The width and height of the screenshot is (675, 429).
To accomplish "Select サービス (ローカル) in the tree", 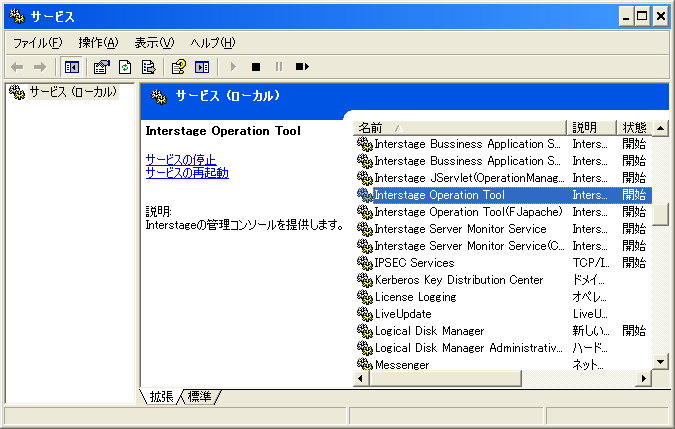I will click(73, 92).
